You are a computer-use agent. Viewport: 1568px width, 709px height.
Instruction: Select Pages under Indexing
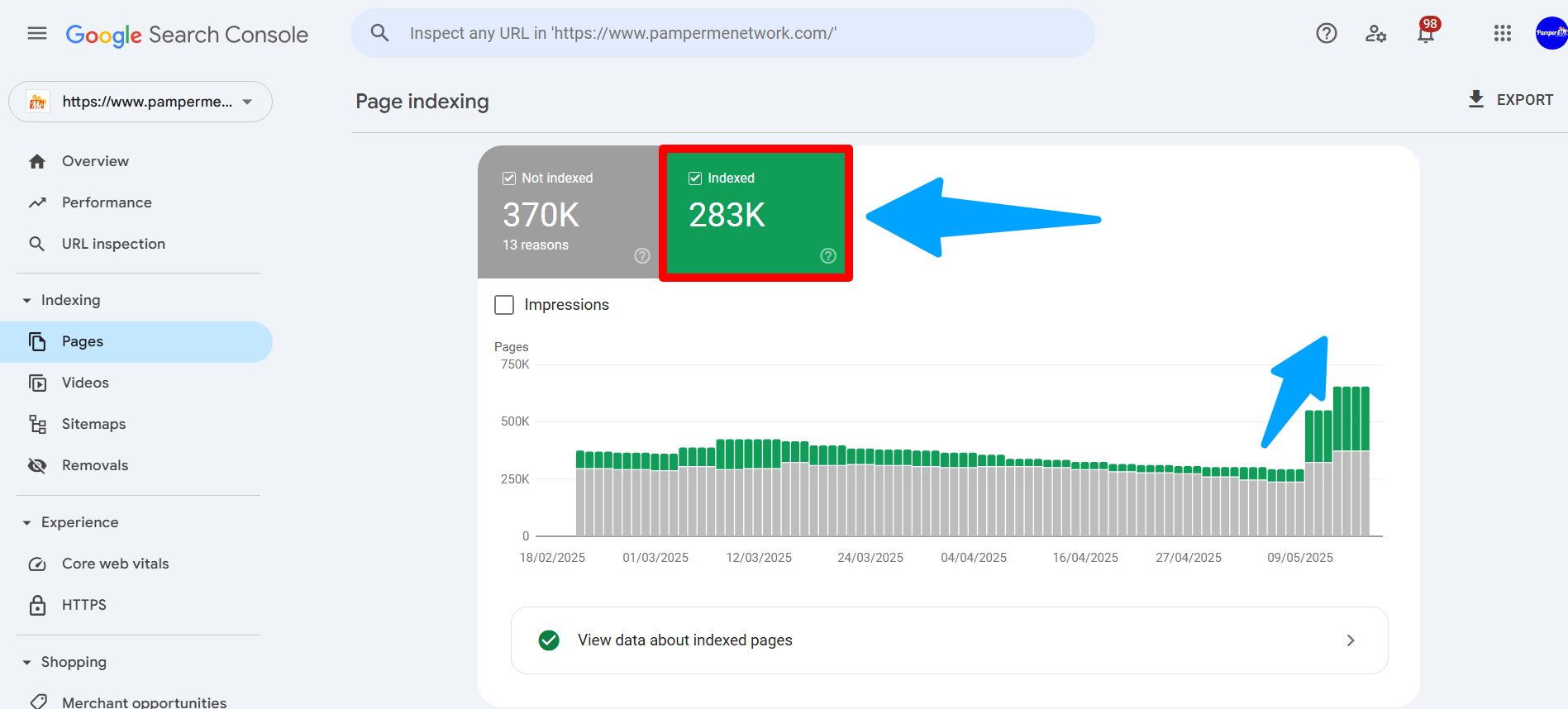point(136,342)
